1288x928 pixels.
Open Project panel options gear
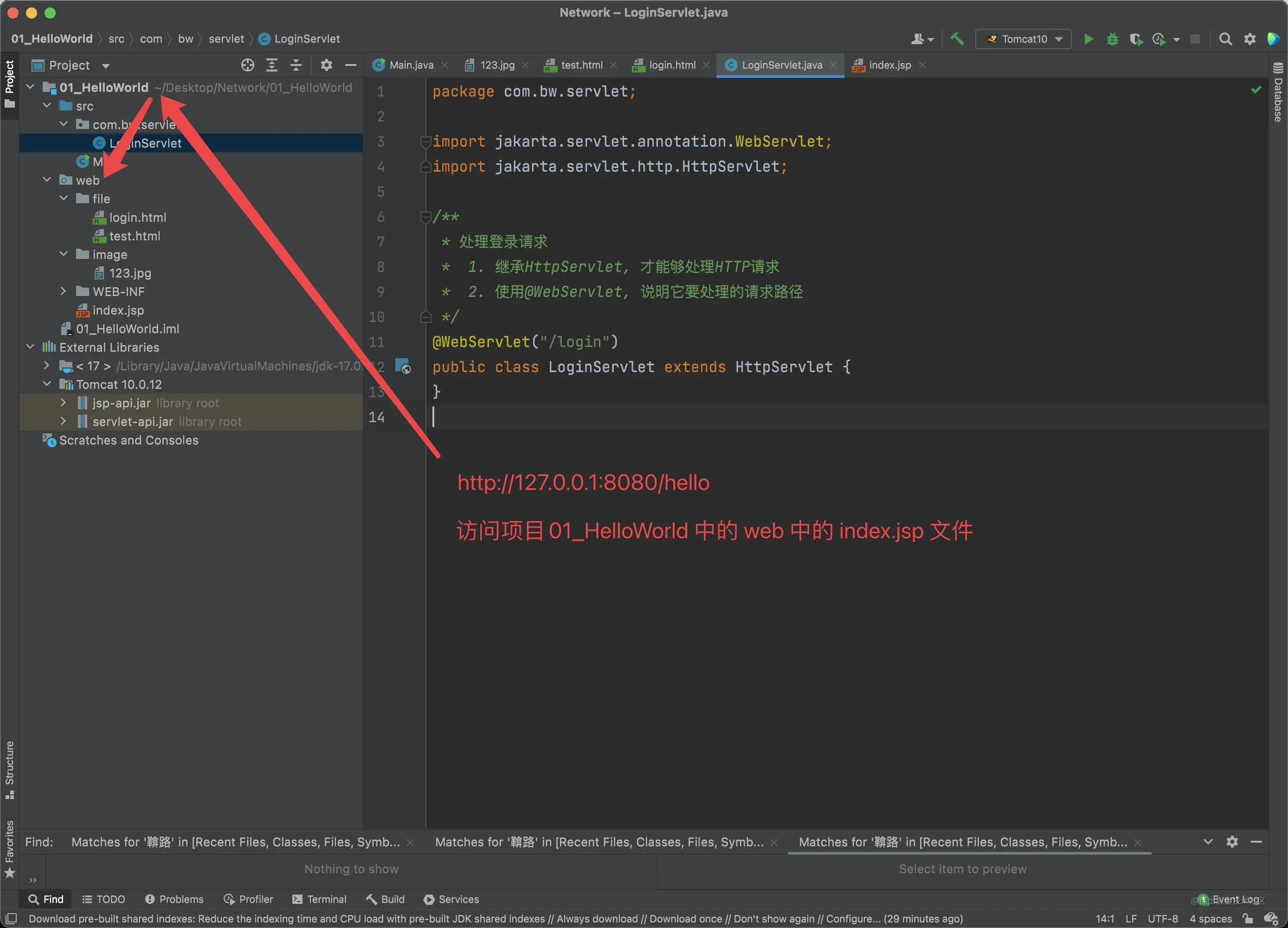coord(326,65)
